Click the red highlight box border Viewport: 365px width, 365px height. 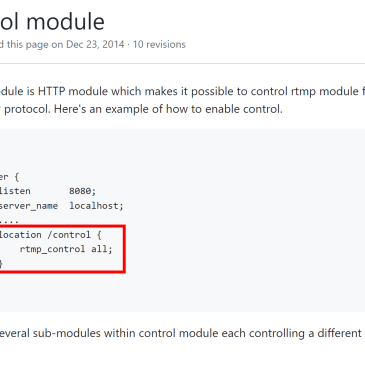coord(124,249)
